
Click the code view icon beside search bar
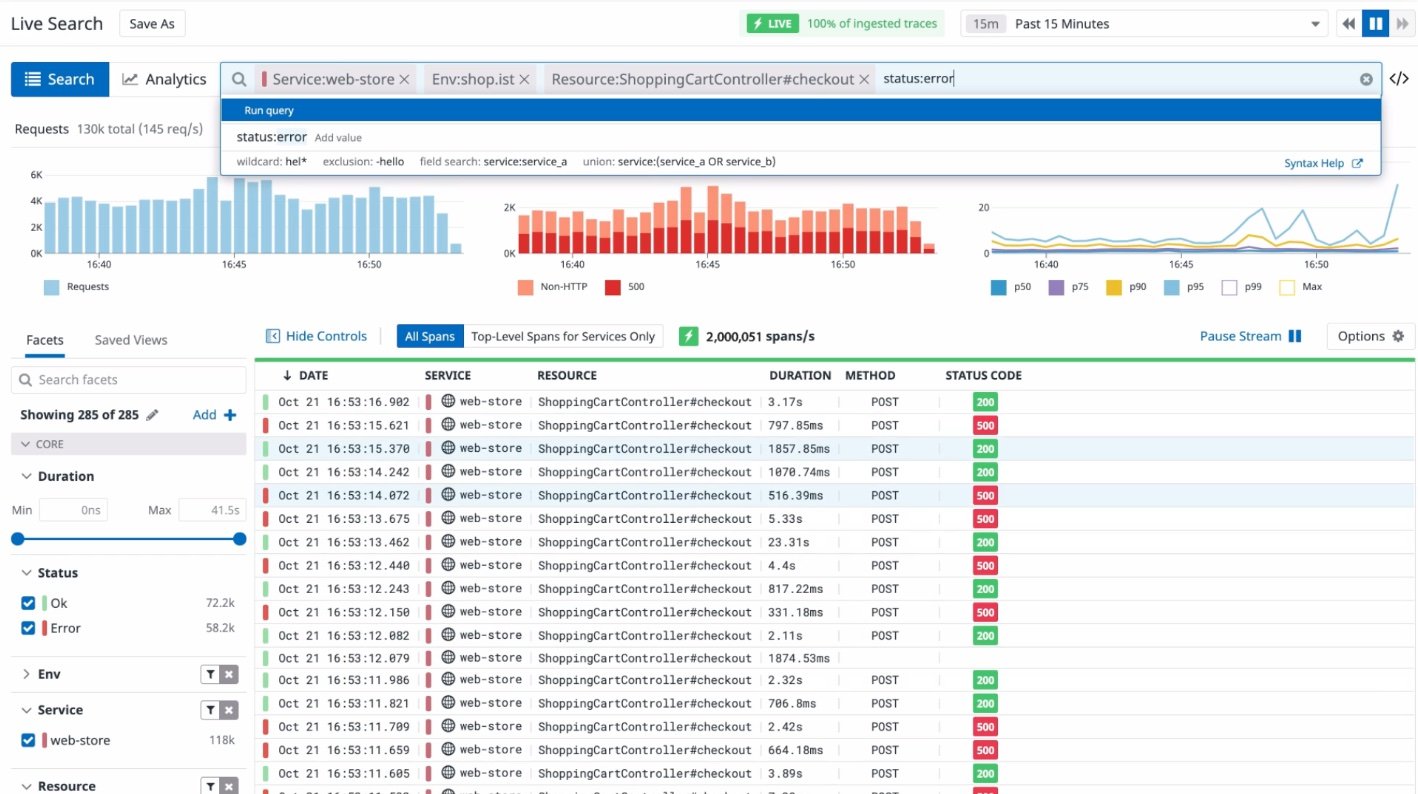(1399, 79)
